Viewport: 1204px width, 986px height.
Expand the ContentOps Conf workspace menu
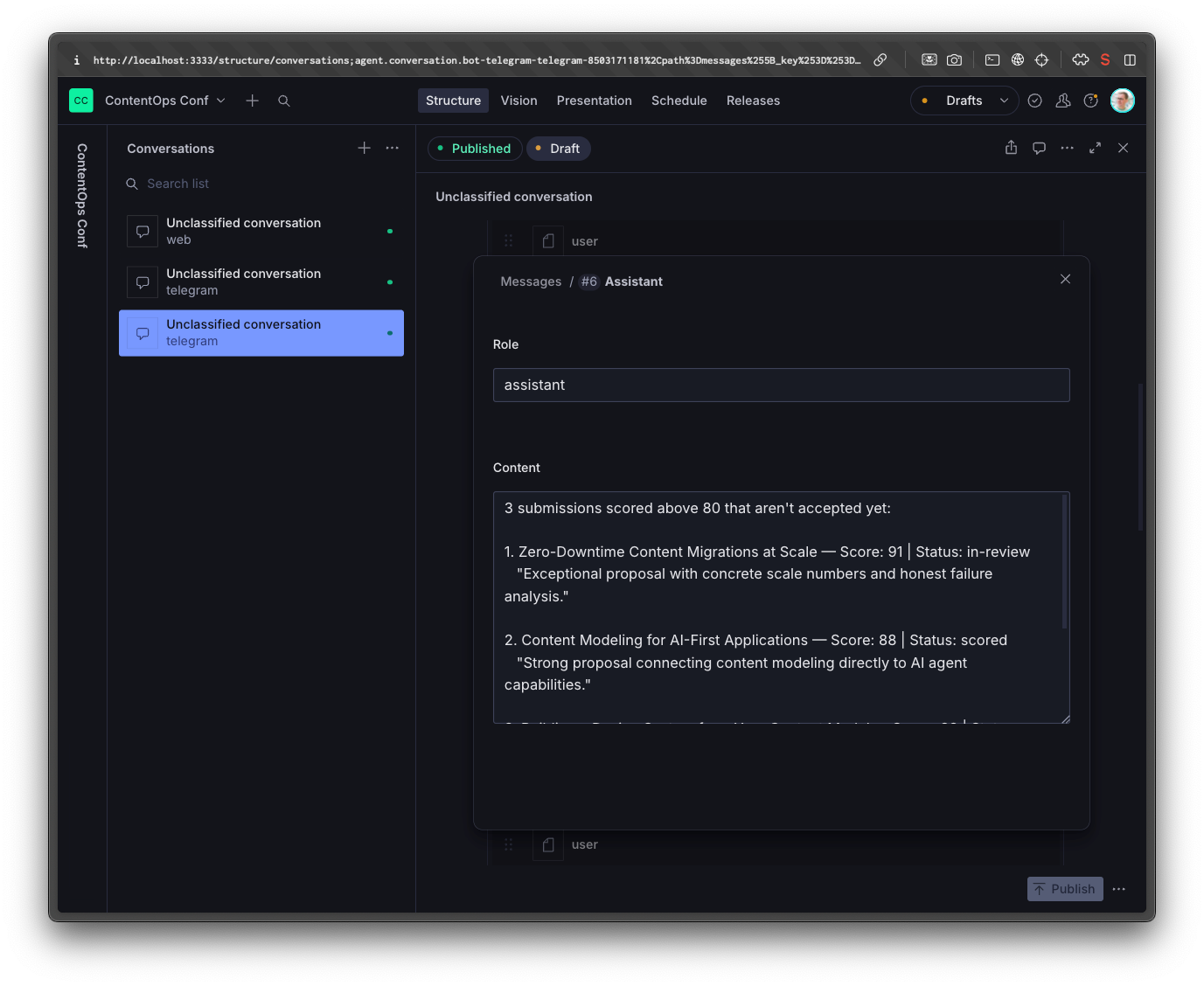[x=164, y=101]
